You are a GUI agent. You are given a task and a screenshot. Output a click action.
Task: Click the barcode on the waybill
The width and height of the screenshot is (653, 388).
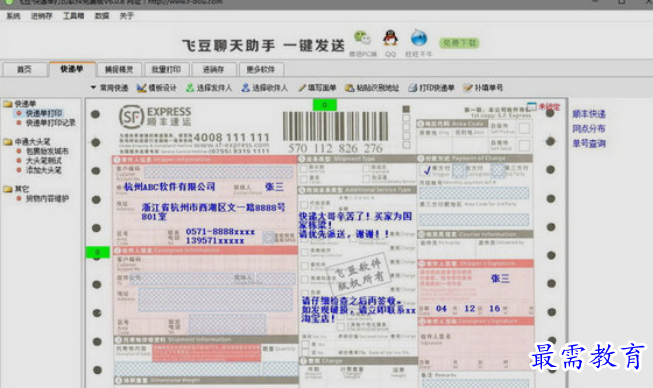coord(336,127)
